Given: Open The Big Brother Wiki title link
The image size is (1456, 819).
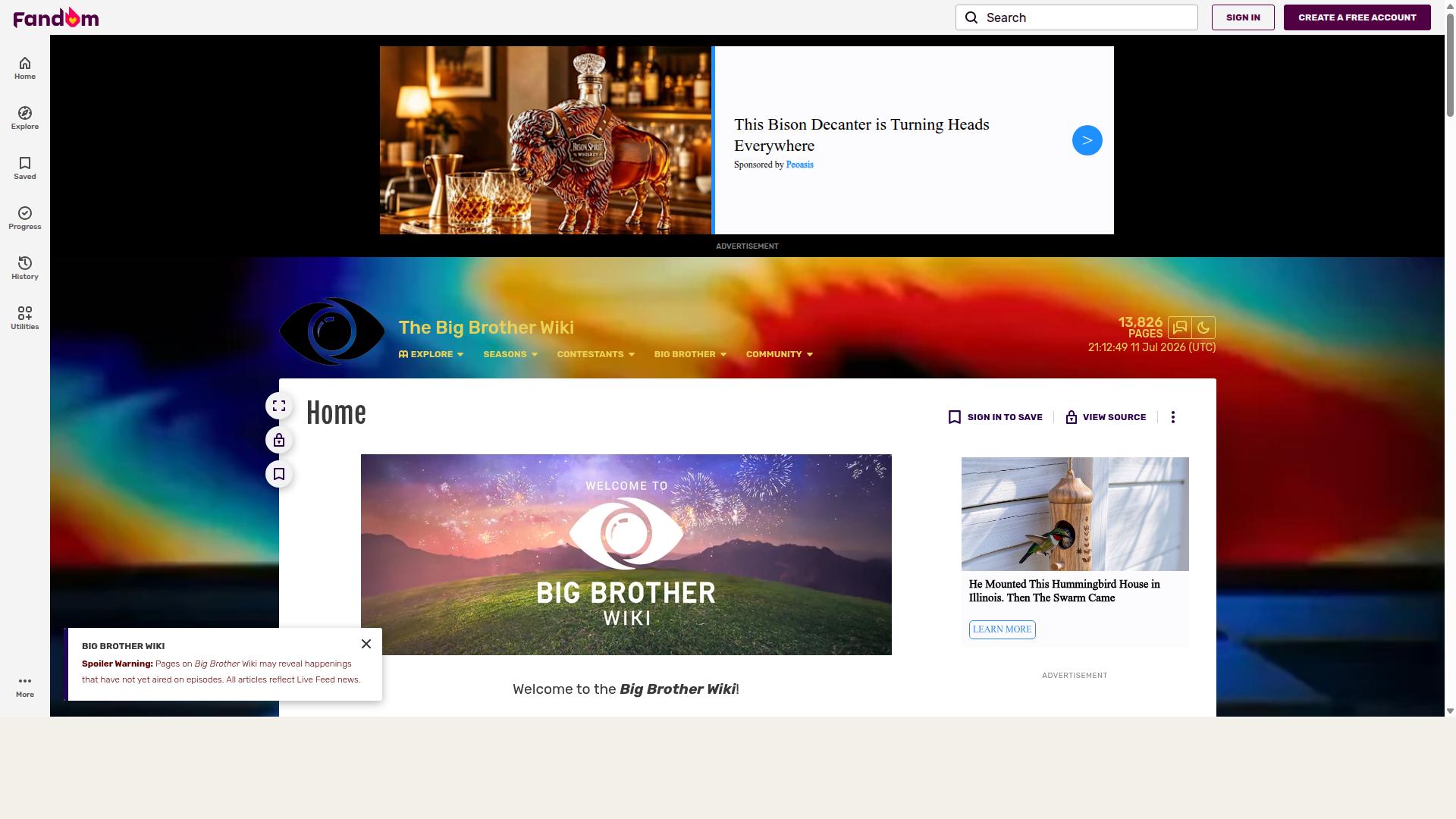Looking at the screenshot, I should coord(486,328).
